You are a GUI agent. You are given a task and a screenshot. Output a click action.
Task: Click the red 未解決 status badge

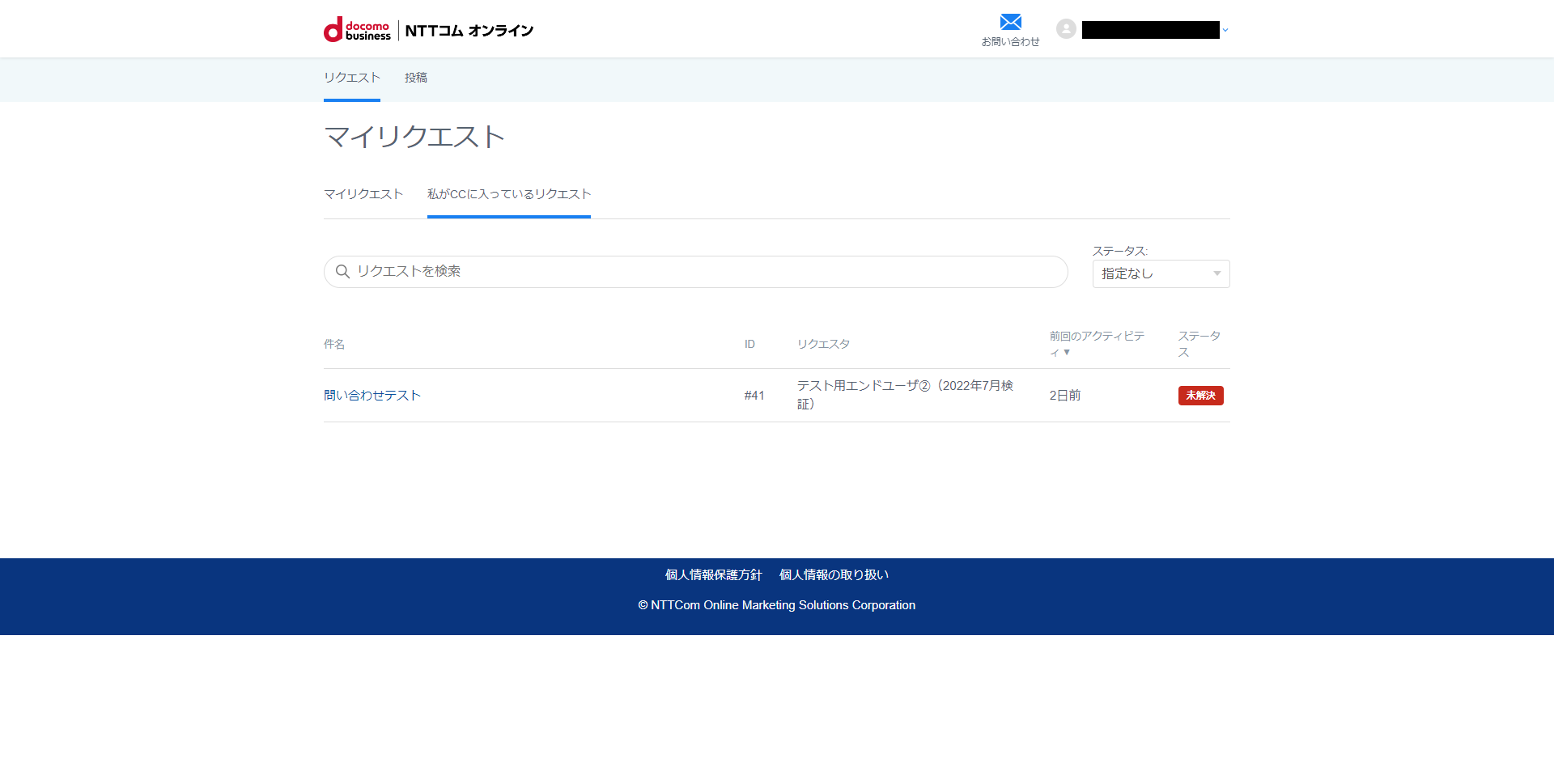[1200, 396]
